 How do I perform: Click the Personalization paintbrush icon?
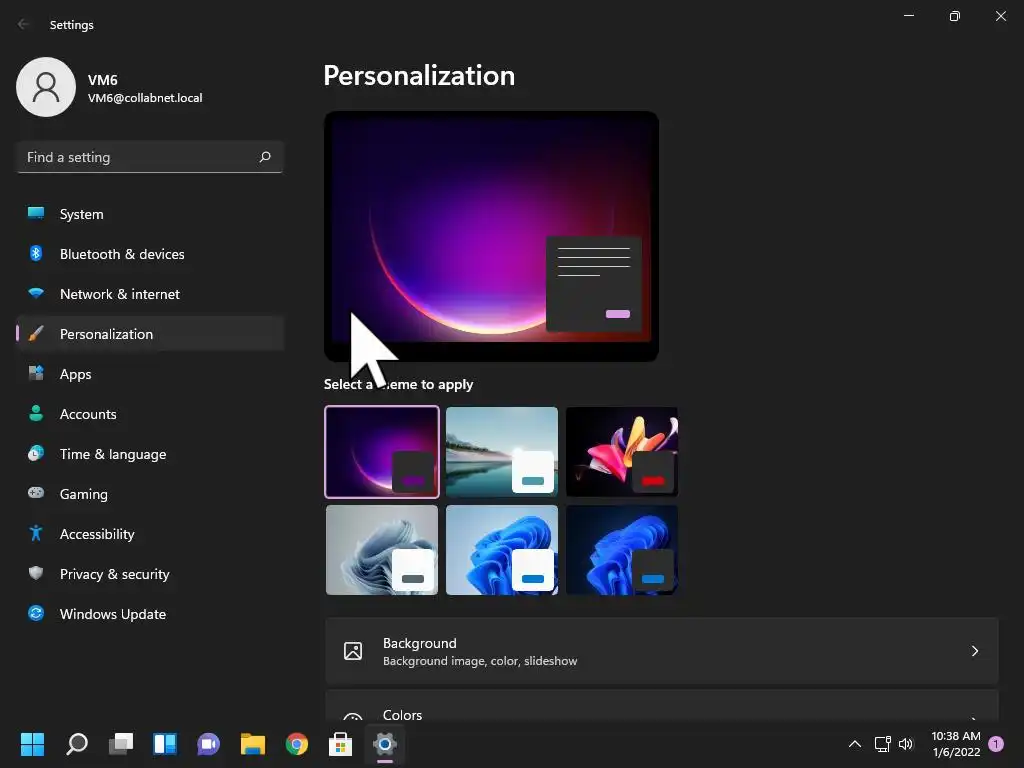(x=36, y=334)
